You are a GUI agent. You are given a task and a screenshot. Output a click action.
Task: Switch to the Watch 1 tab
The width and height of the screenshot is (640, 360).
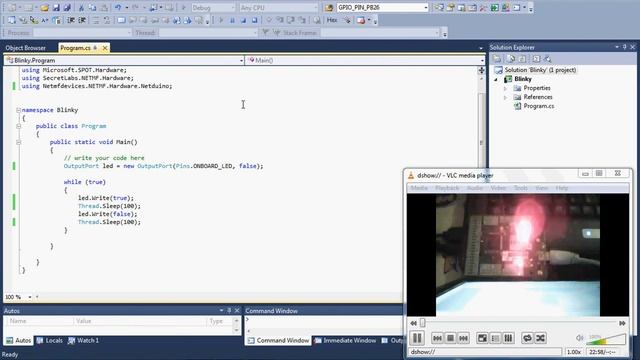click(x=83, y=340)
